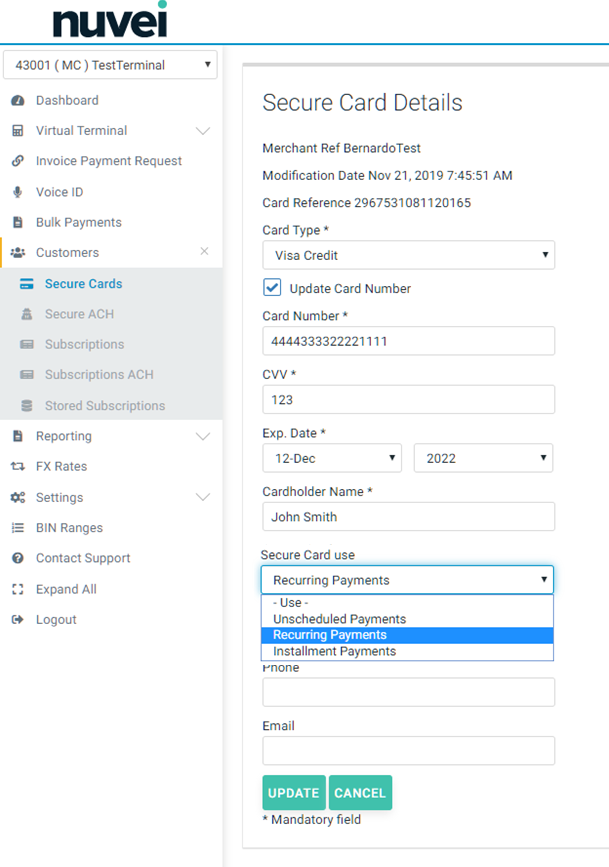Open Subscriptions ACH in sidebar
The height and width of the screenshot is (867, 609).
(99, 375)
